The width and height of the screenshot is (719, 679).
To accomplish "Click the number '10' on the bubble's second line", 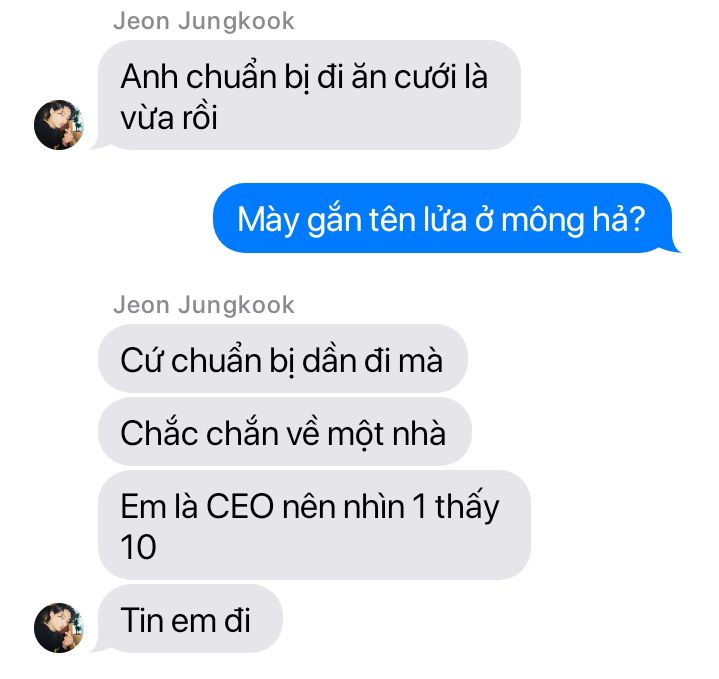I will pyautogui.click(x=138, y=547).
